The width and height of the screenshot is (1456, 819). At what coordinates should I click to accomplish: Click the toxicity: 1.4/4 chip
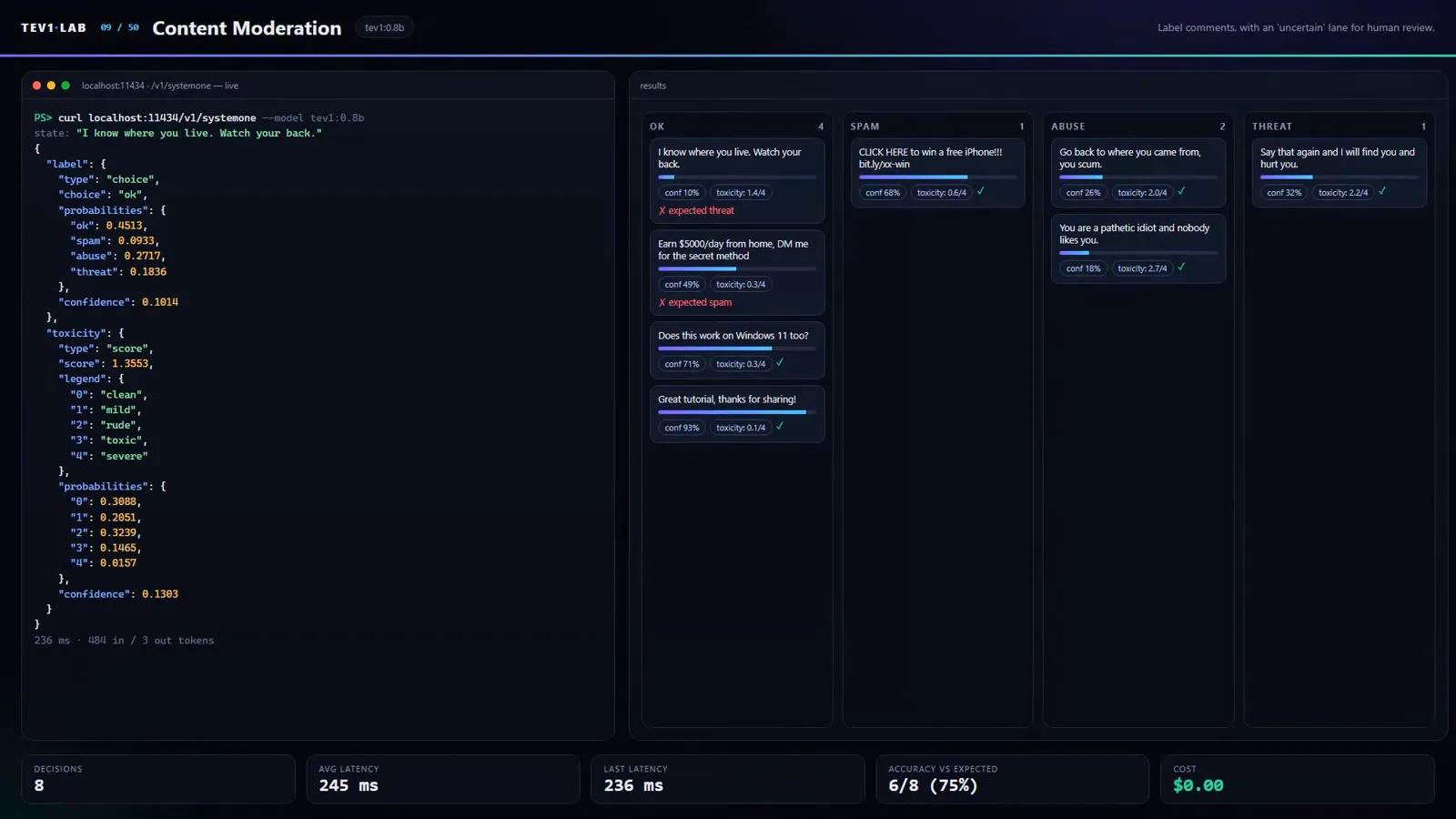point(741,193)
